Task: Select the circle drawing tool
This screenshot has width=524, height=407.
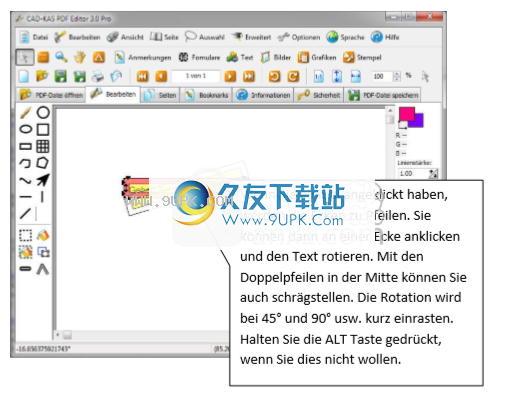Action: (43, 113)
